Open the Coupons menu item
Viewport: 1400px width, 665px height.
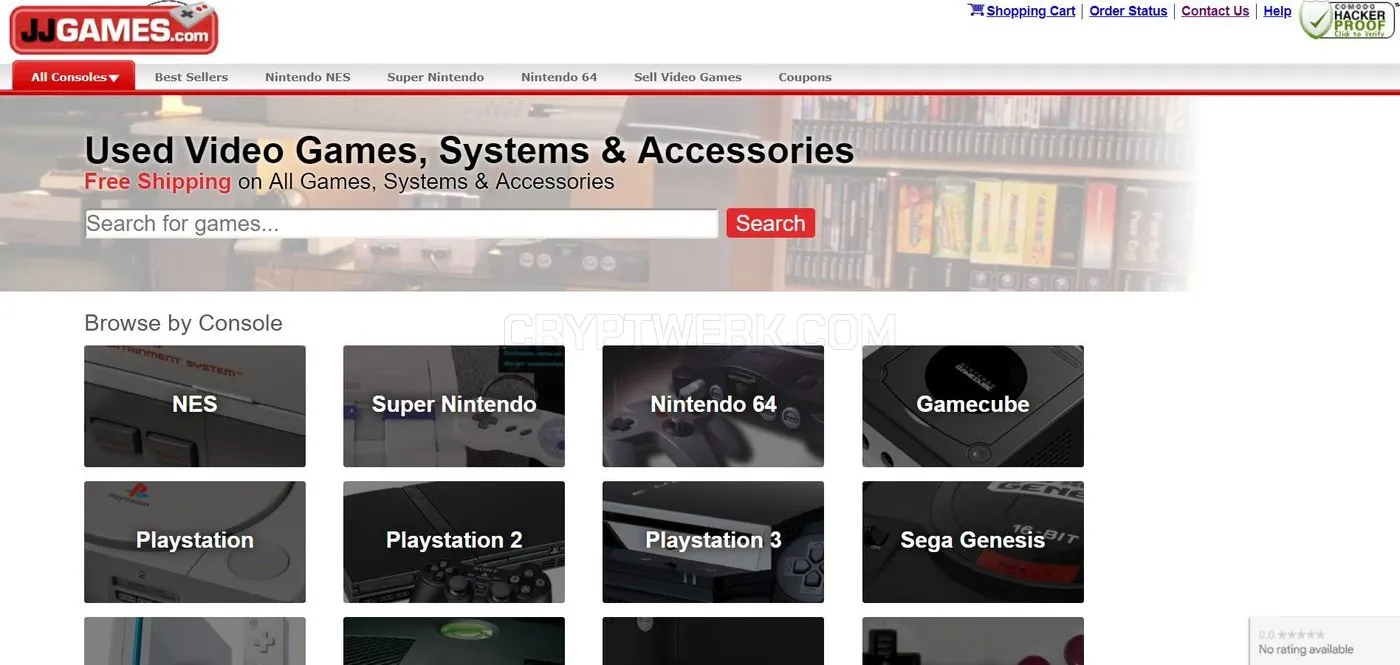click(x=805, y=77)
